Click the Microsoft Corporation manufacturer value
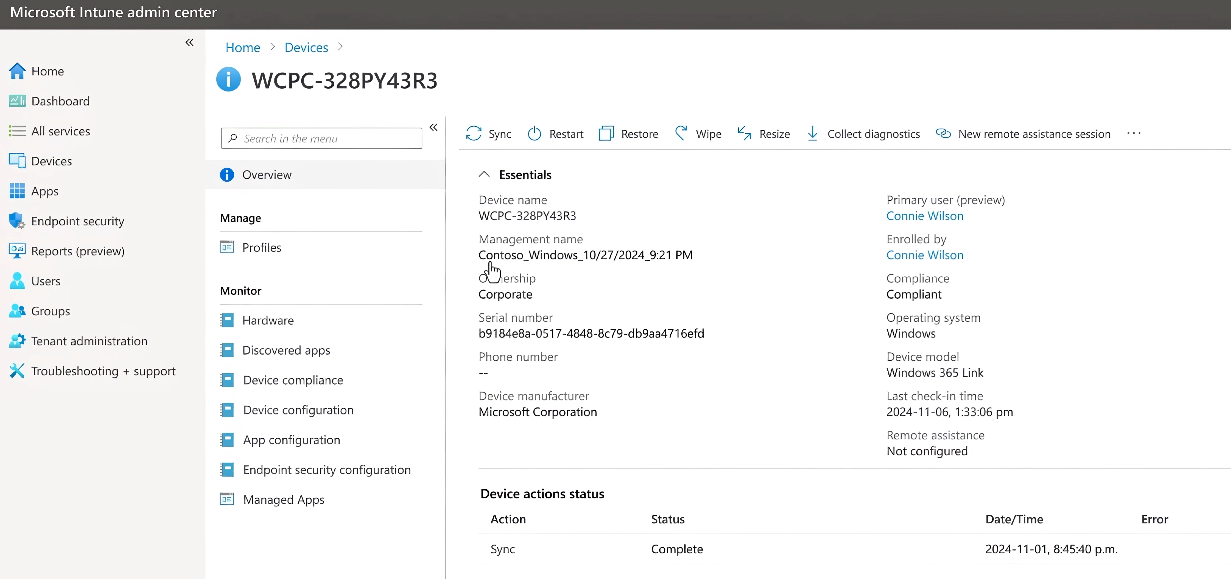The width and height of the screenshot is (1231, 579). click(x=538, y=412)
